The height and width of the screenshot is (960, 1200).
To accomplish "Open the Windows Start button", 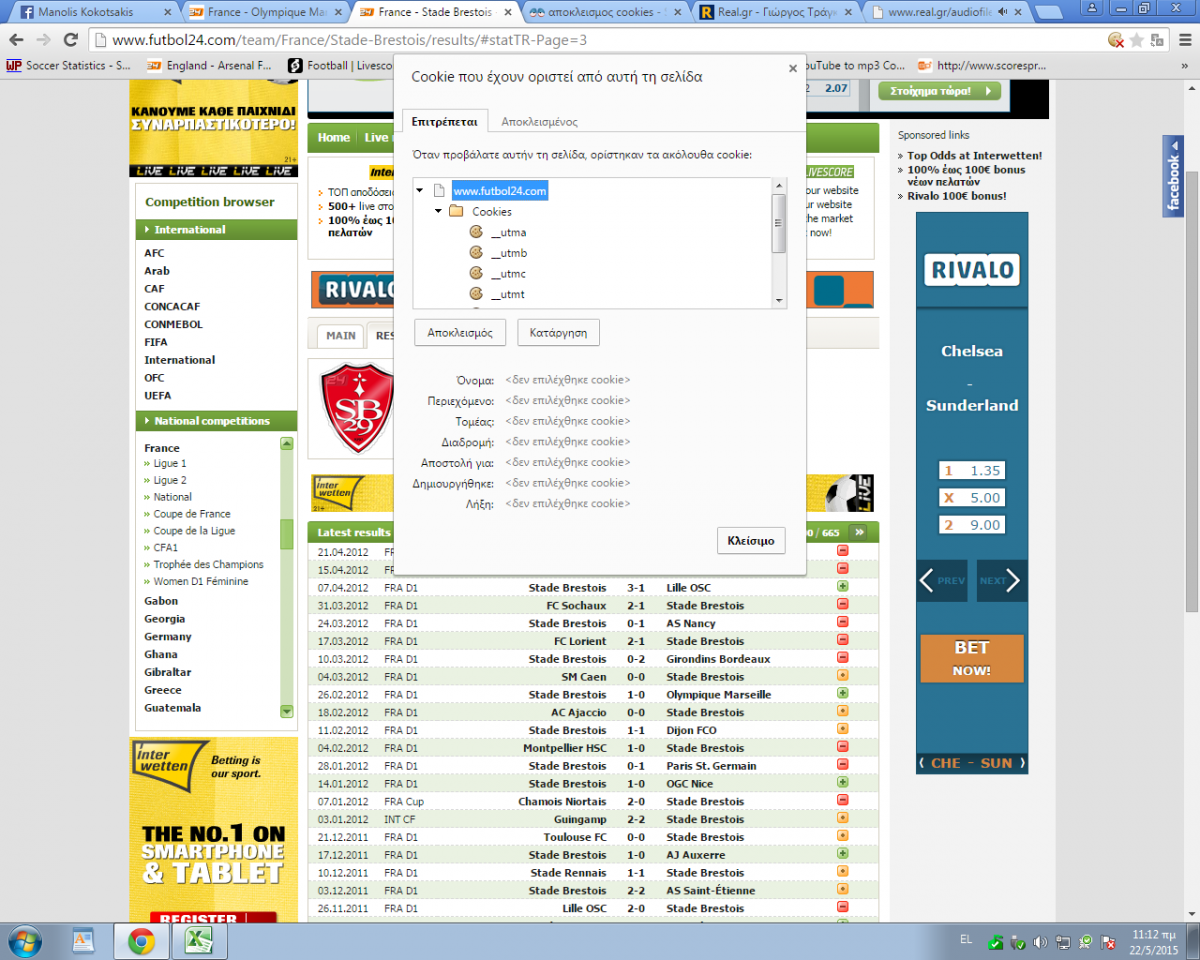I will [x=23, y=941].
